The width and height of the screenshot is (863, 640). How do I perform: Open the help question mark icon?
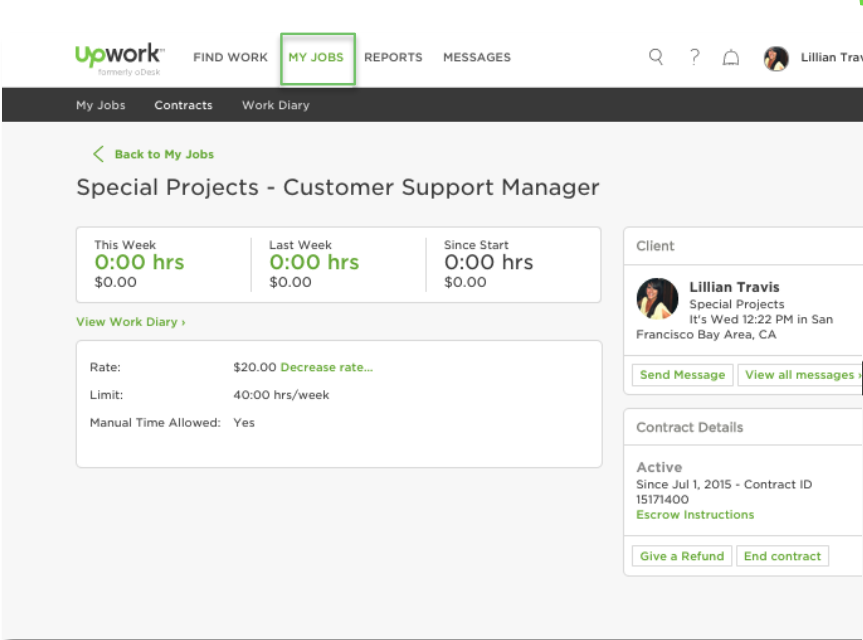696,57
